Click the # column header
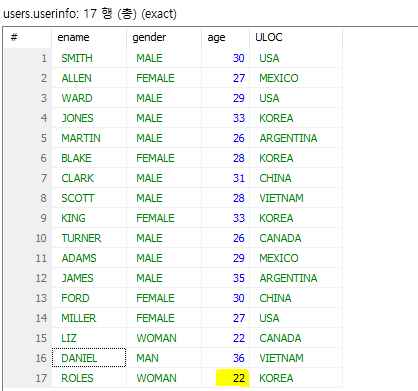The width and height of the screenshot is (418, 391). [28, 37]
